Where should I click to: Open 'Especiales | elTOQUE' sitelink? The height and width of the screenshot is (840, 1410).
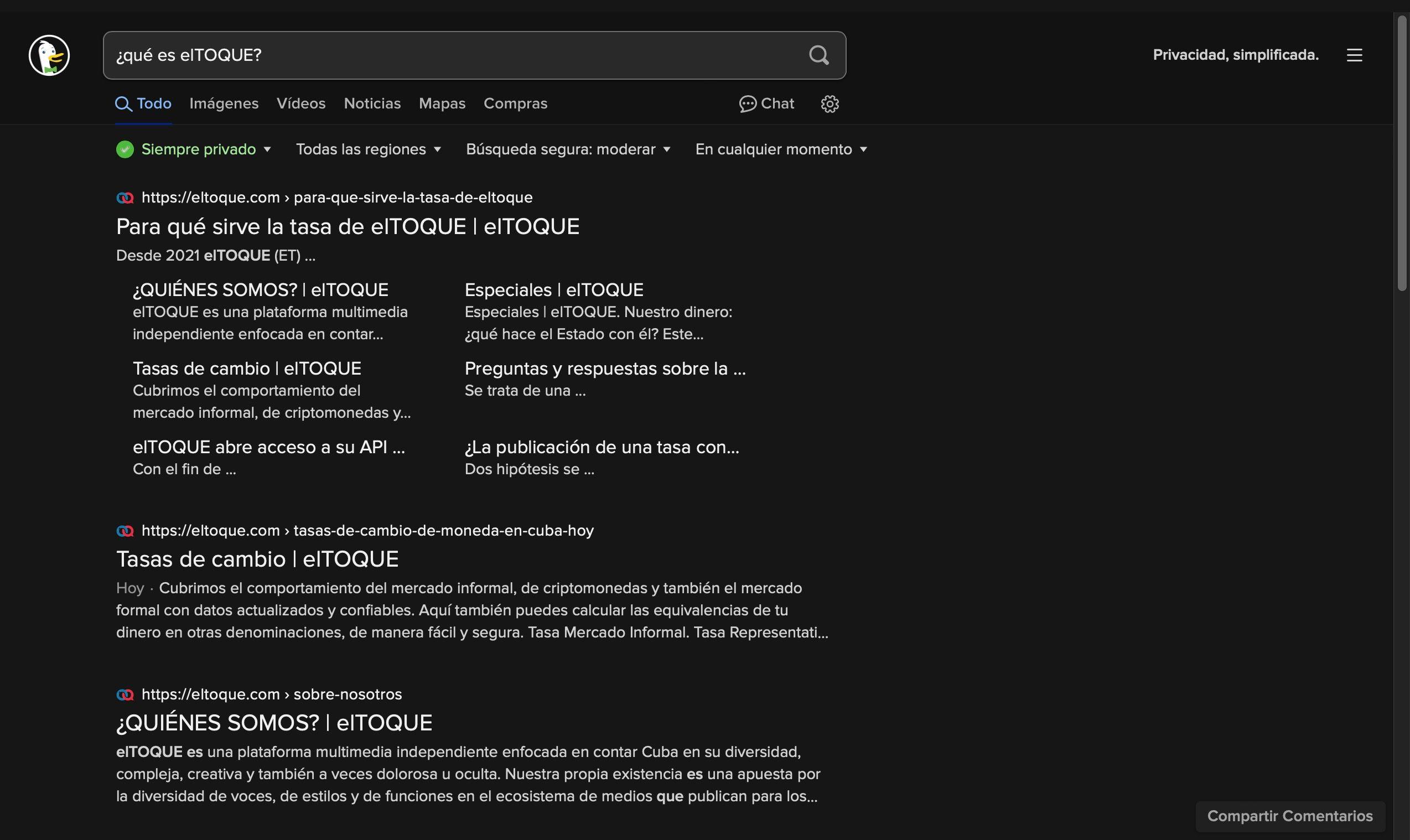click(553, 290)
